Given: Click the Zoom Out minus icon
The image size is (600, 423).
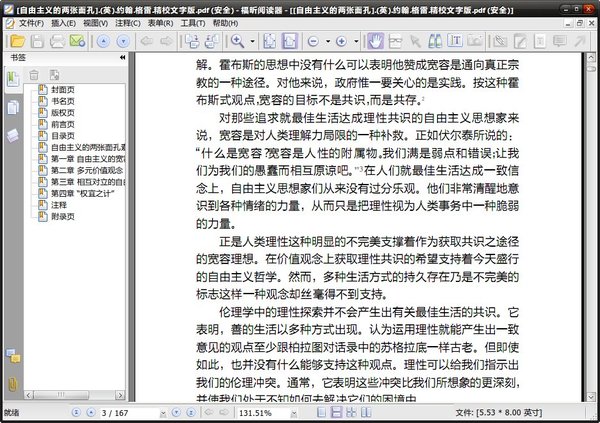Looking at the screenshot, I should (313, 41).
